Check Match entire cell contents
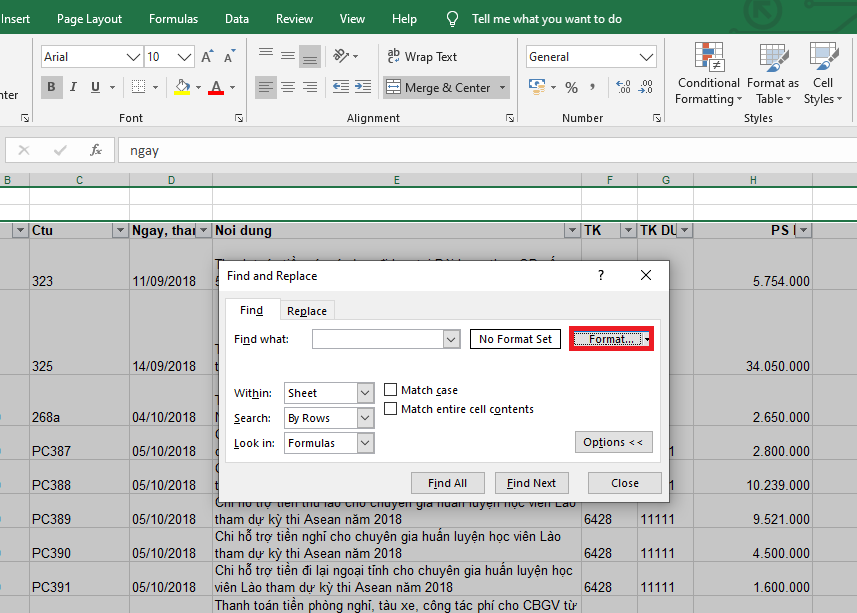 (x=392, y=409)
